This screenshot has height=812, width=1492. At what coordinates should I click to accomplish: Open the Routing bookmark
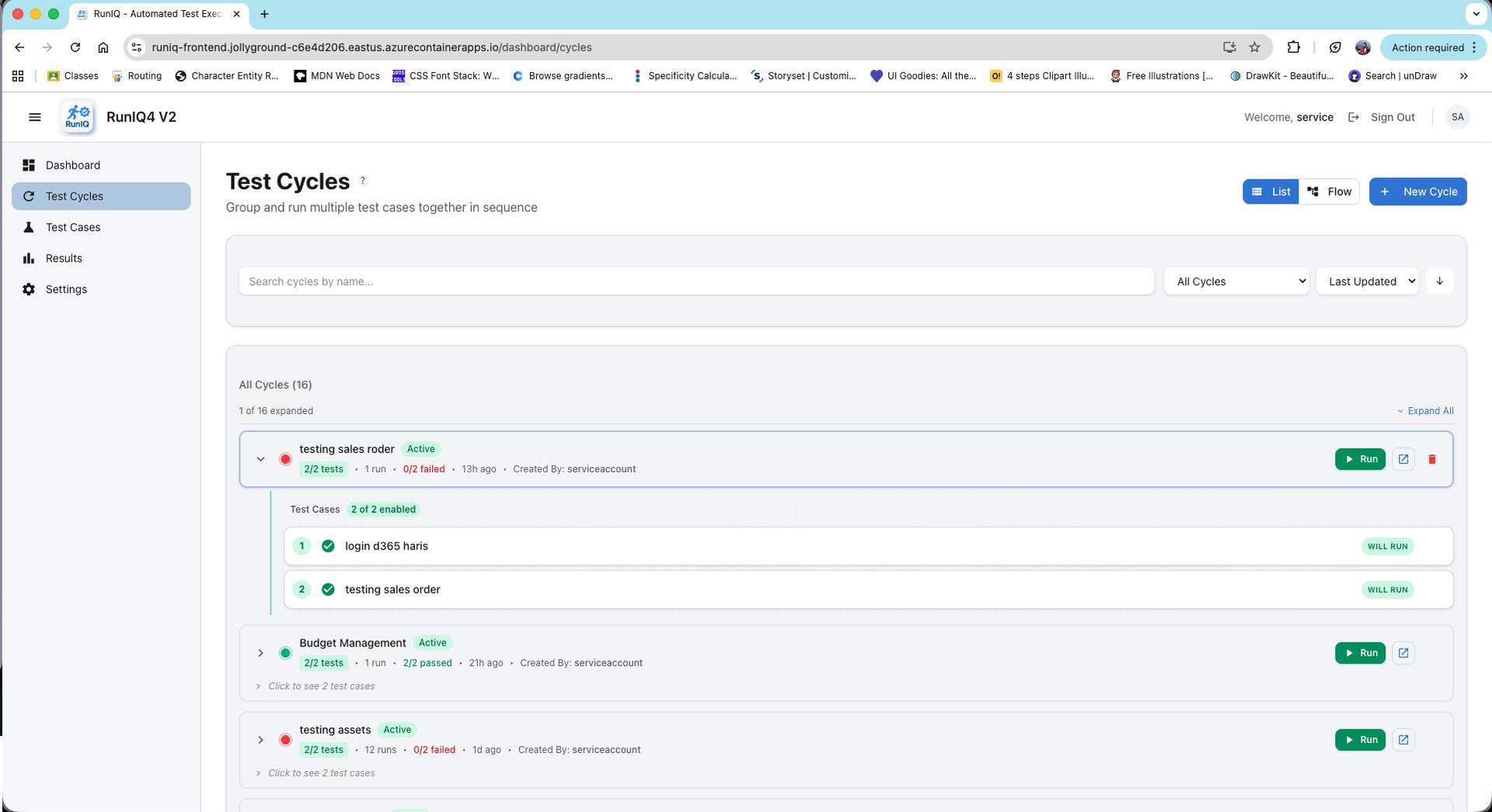(137, 76)
